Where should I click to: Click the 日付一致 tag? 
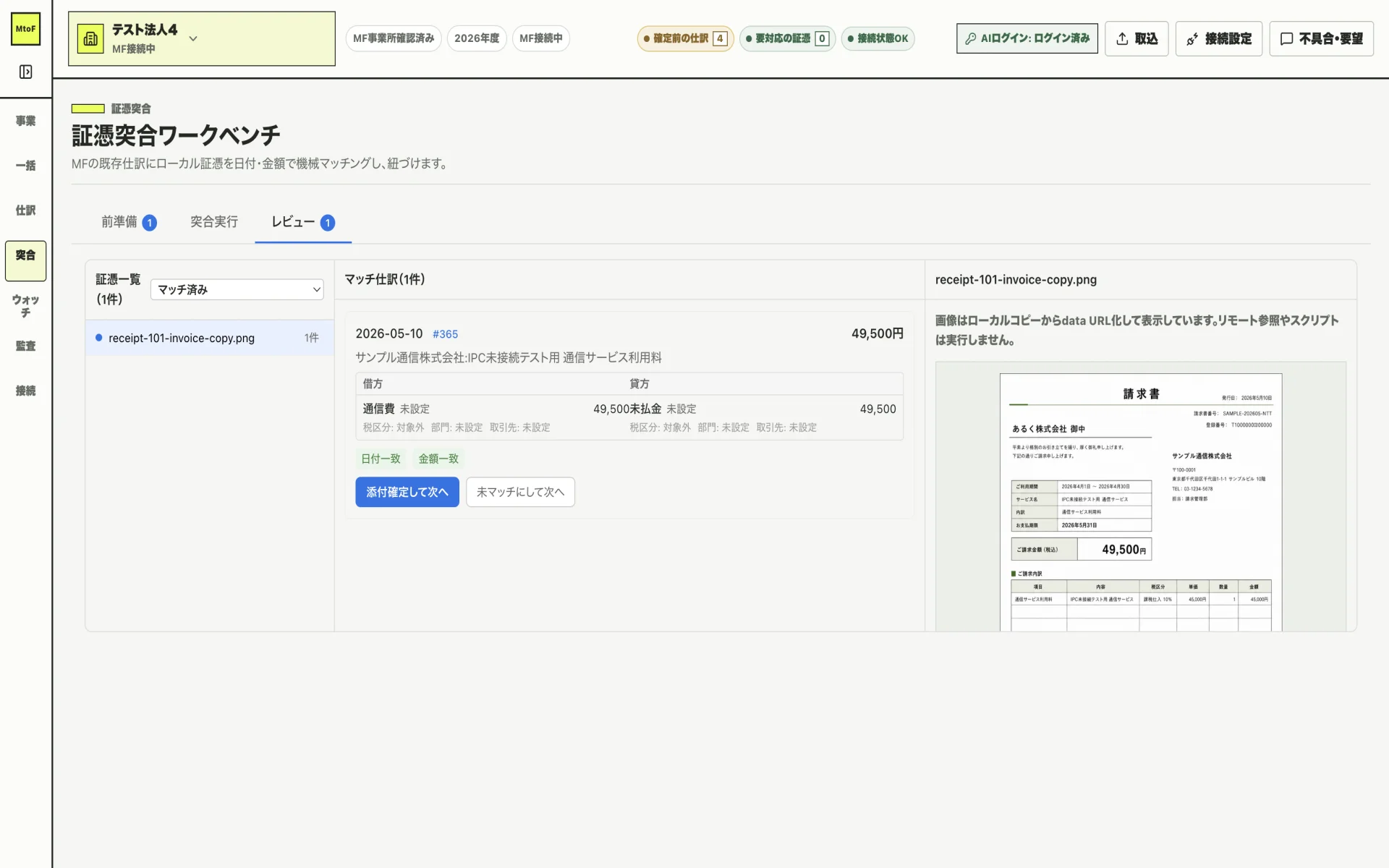coord(381,459)
